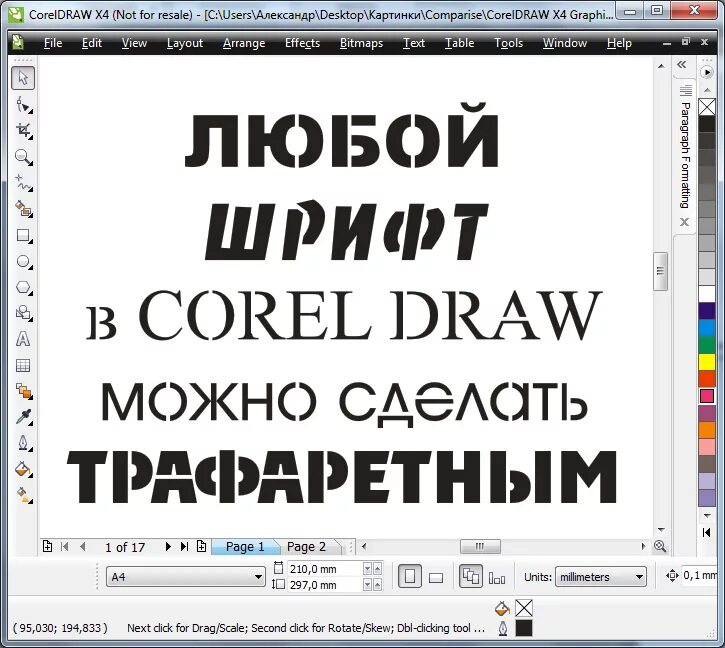Image resolution: width=725 pixels, height=648 pixels.
Task: Open the Table menu
Action: [460, 43]
